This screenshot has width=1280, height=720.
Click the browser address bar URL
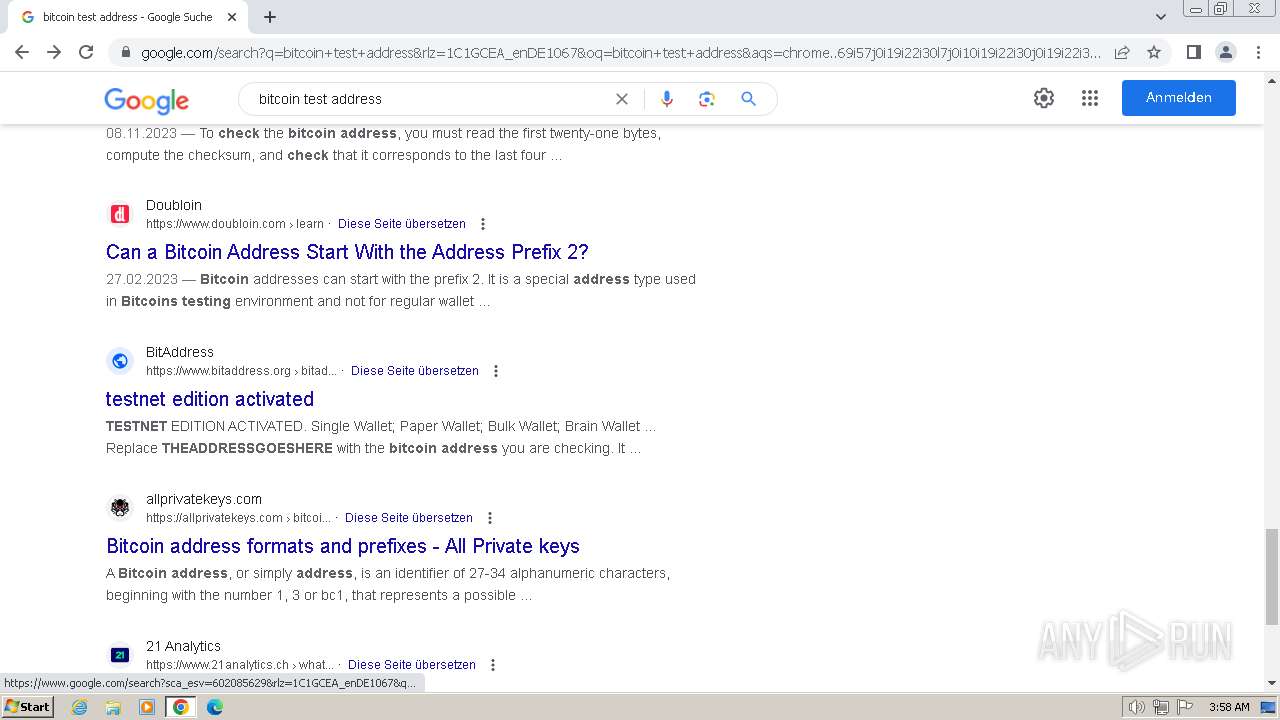coord(620,52)
